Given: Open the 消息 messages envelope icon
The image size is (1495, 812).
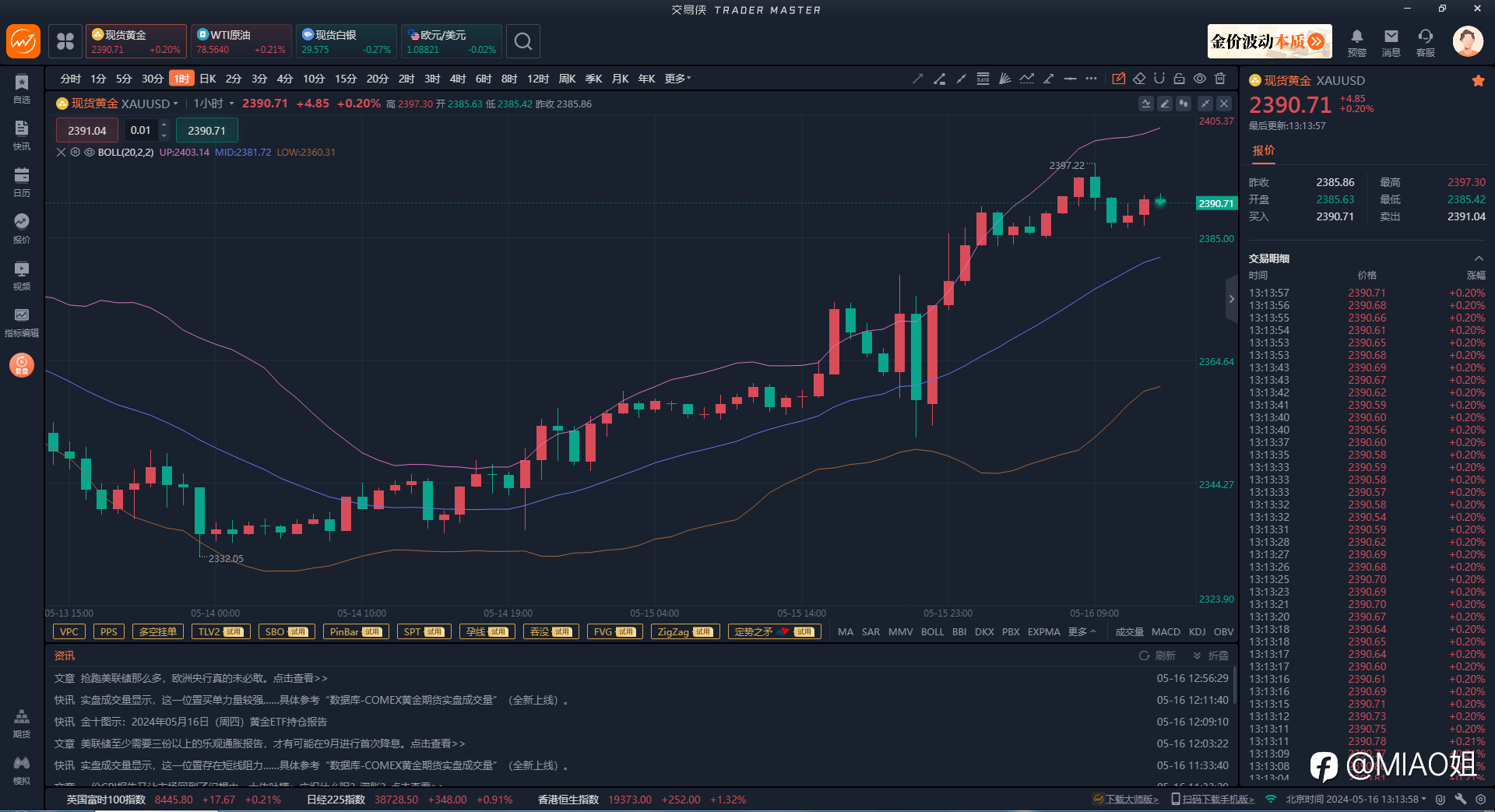Looking at the screenshot, I should pyautogui.click(x=1391, y=42).
